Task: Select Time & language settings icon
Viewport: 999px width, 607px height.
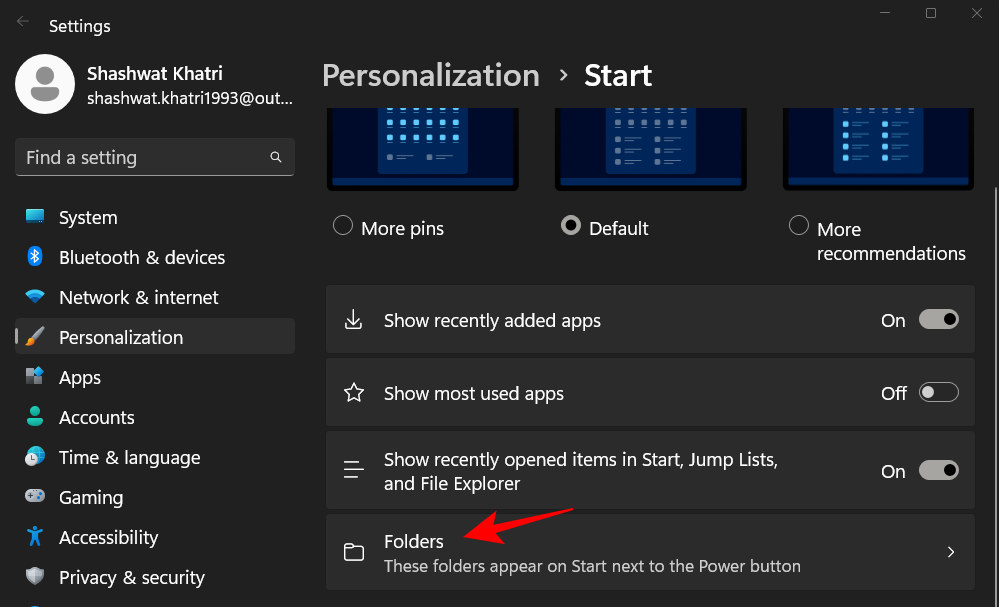Action: pyautogui.click(x=34, y=457)
